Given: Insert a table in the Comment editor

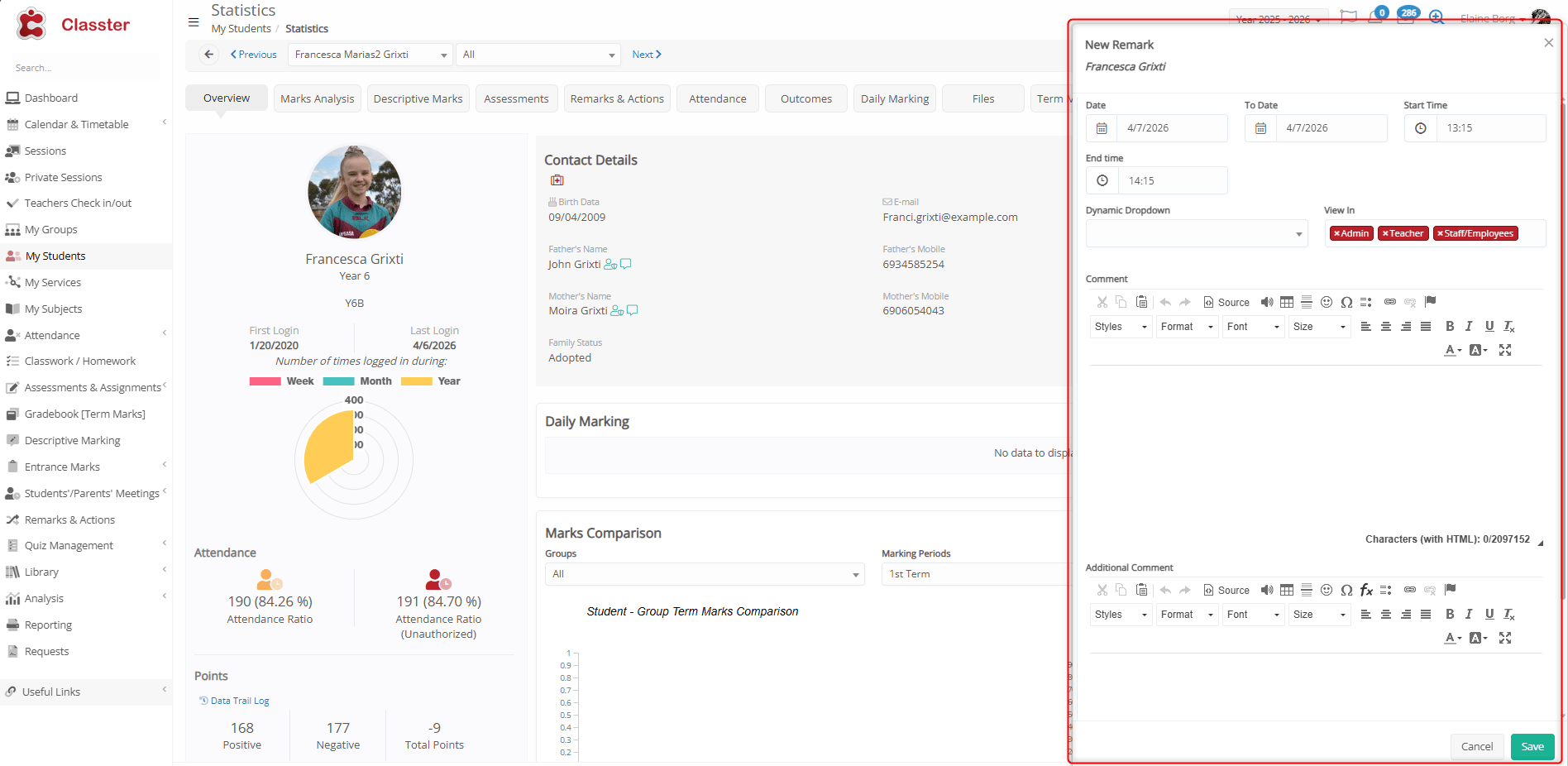Looking at the screenshot, I should tap(1287, 302).
